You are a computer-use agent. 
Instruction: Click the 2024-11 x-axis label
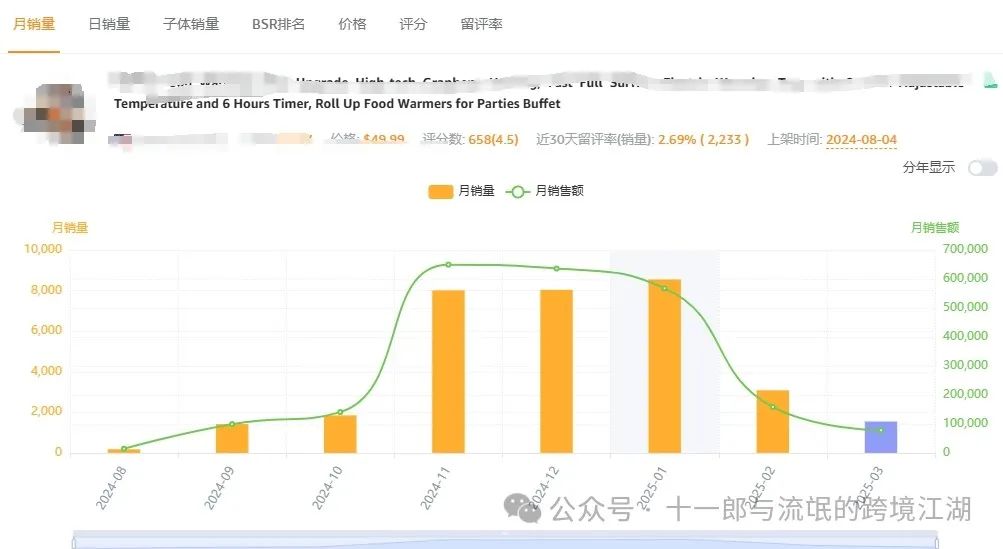tap(435, 488)
